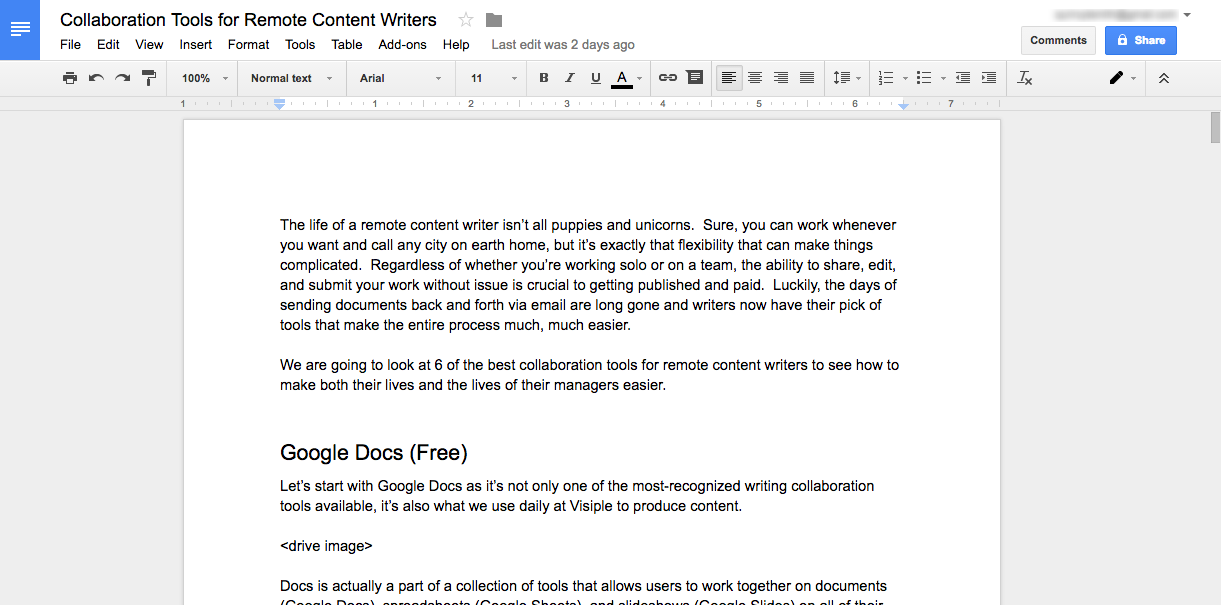
Task: Open the zoom level dropdown
Action: point(205,78)
